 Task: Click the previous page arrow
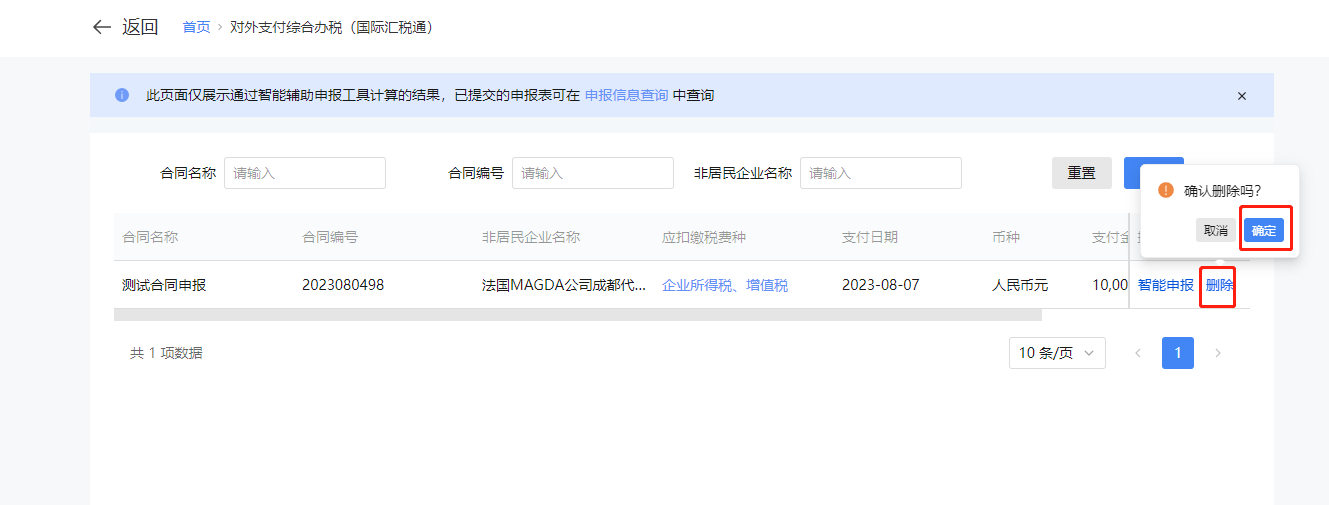click(x=1138, y=353)
